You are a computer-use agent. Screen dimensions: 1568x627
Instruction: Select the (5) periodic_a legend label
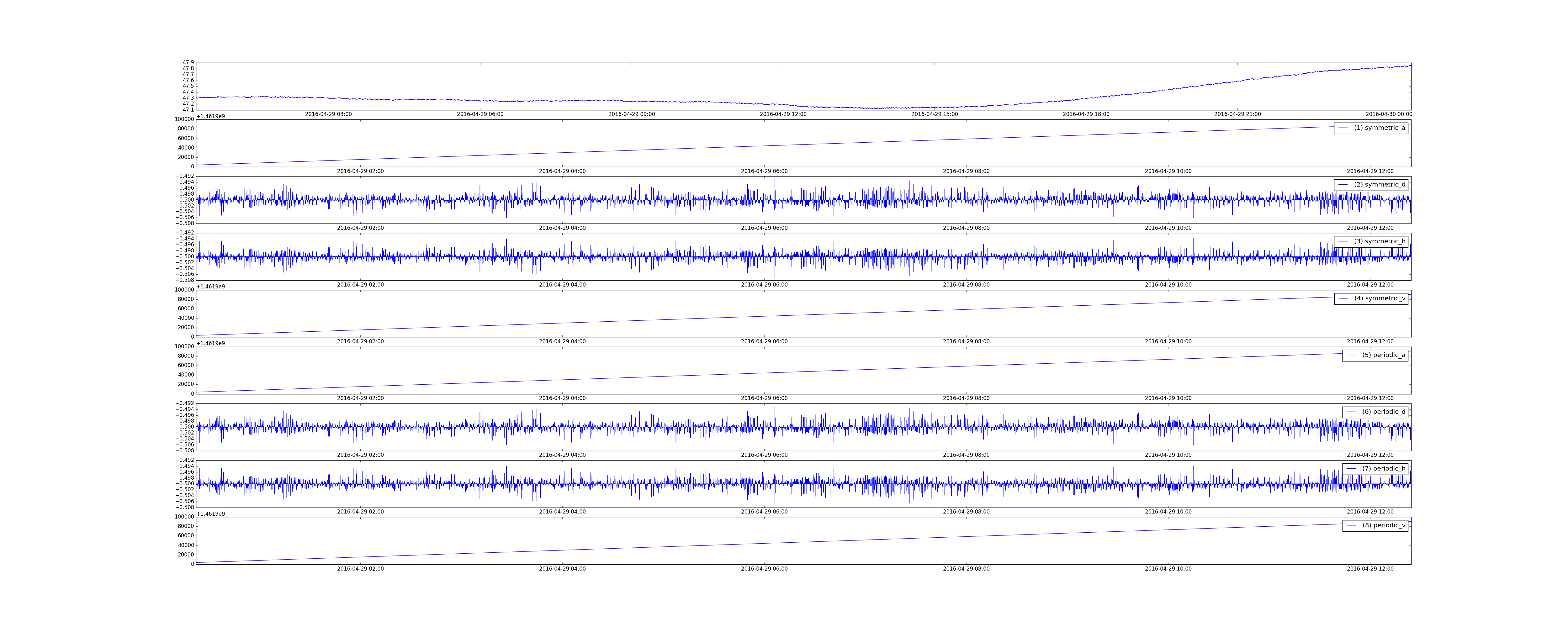[1384, 355]
